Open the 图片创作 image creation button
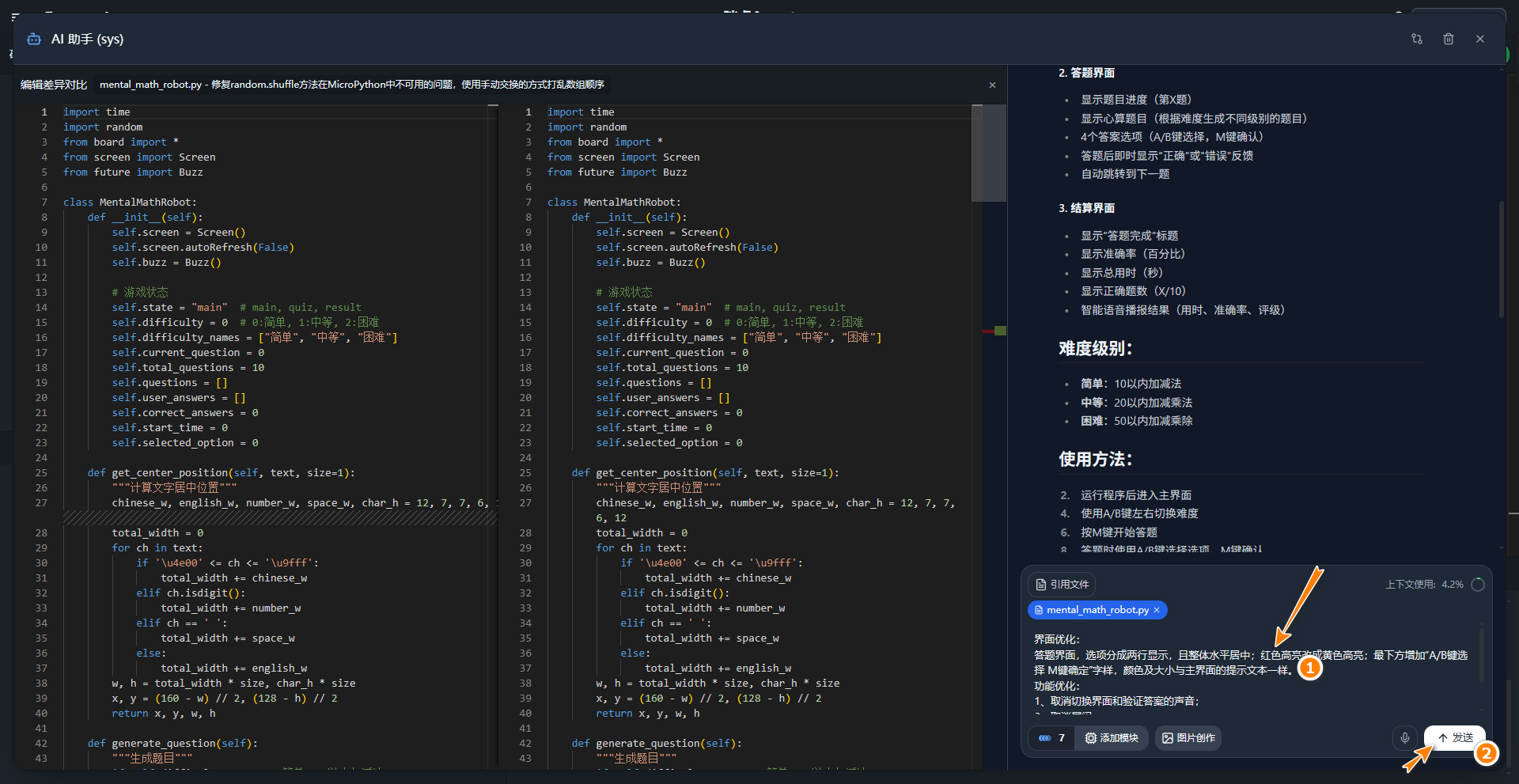 [1188, 738]
